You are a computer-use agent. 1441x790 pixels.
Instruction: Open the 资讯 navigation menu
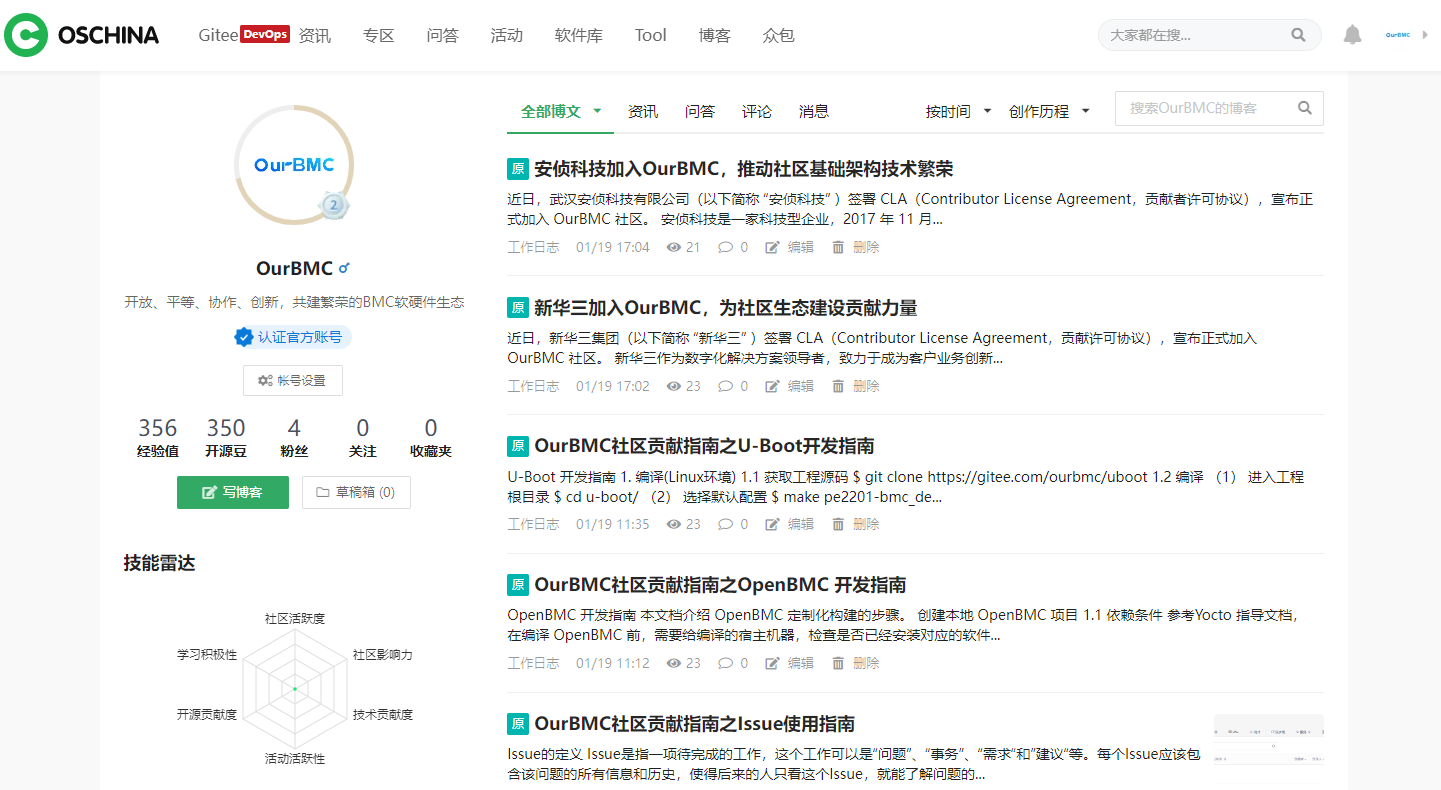tap(315, 35)
